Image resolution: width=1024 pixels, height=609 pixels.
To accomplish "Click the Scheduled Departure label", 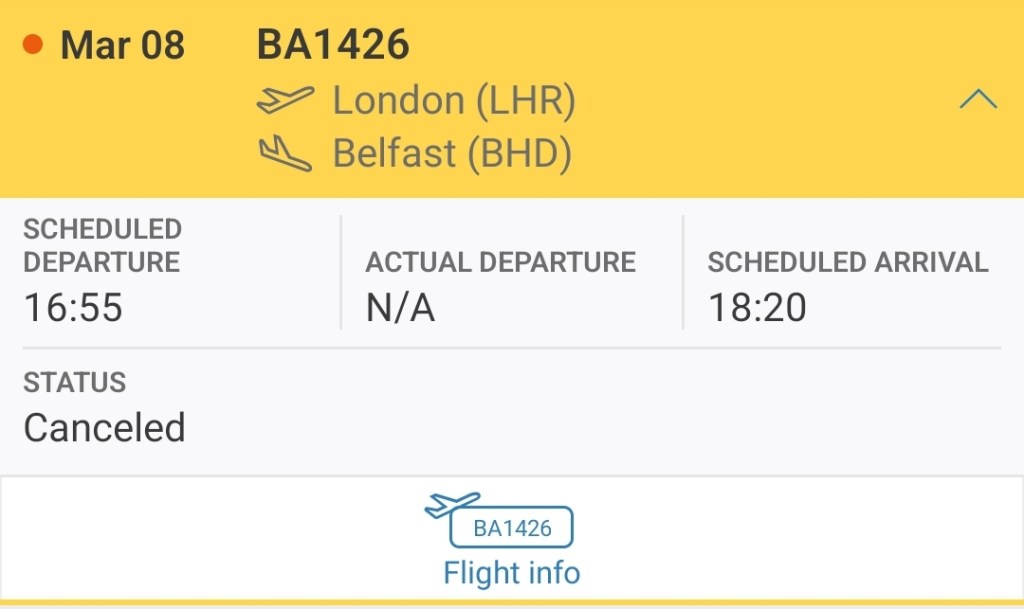I will pos(102,245).
